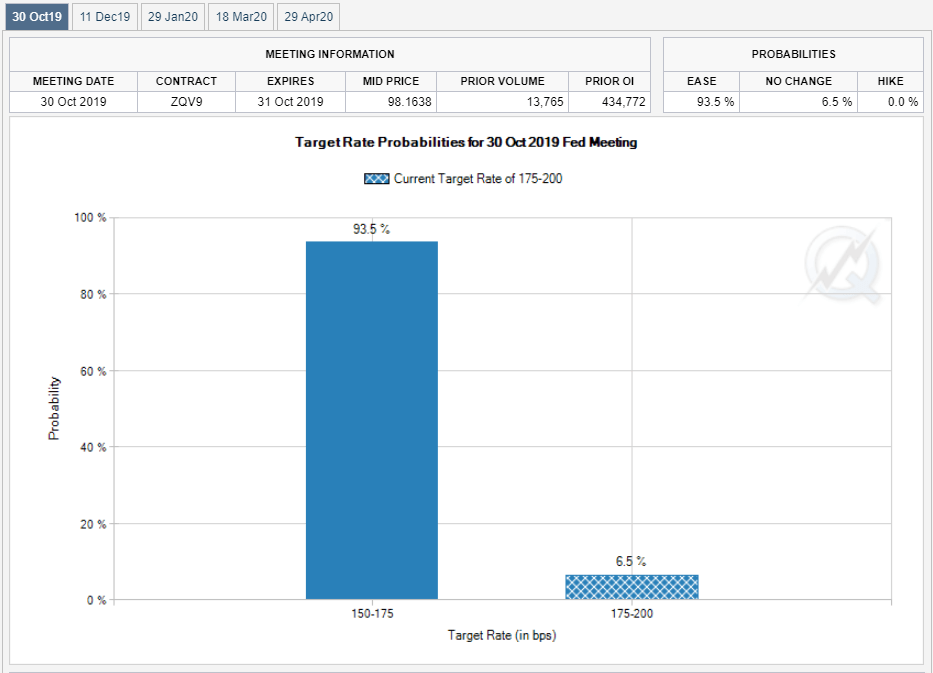Click the 93.5 % ease table cell
The width and height of the screenshot is (933, 673).
(x=702, y=102)
